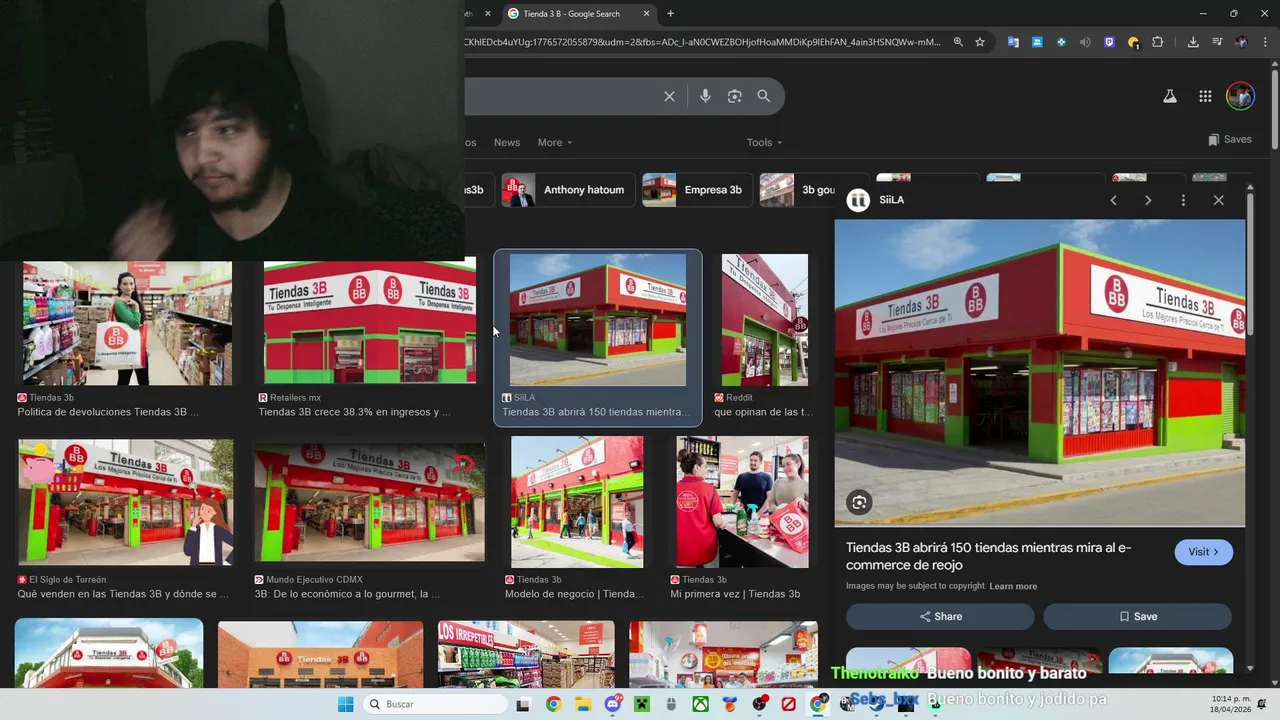Open the Learn more copyright link
This screenshot has height=720, width=1280.
click(x=1013, y=586)
